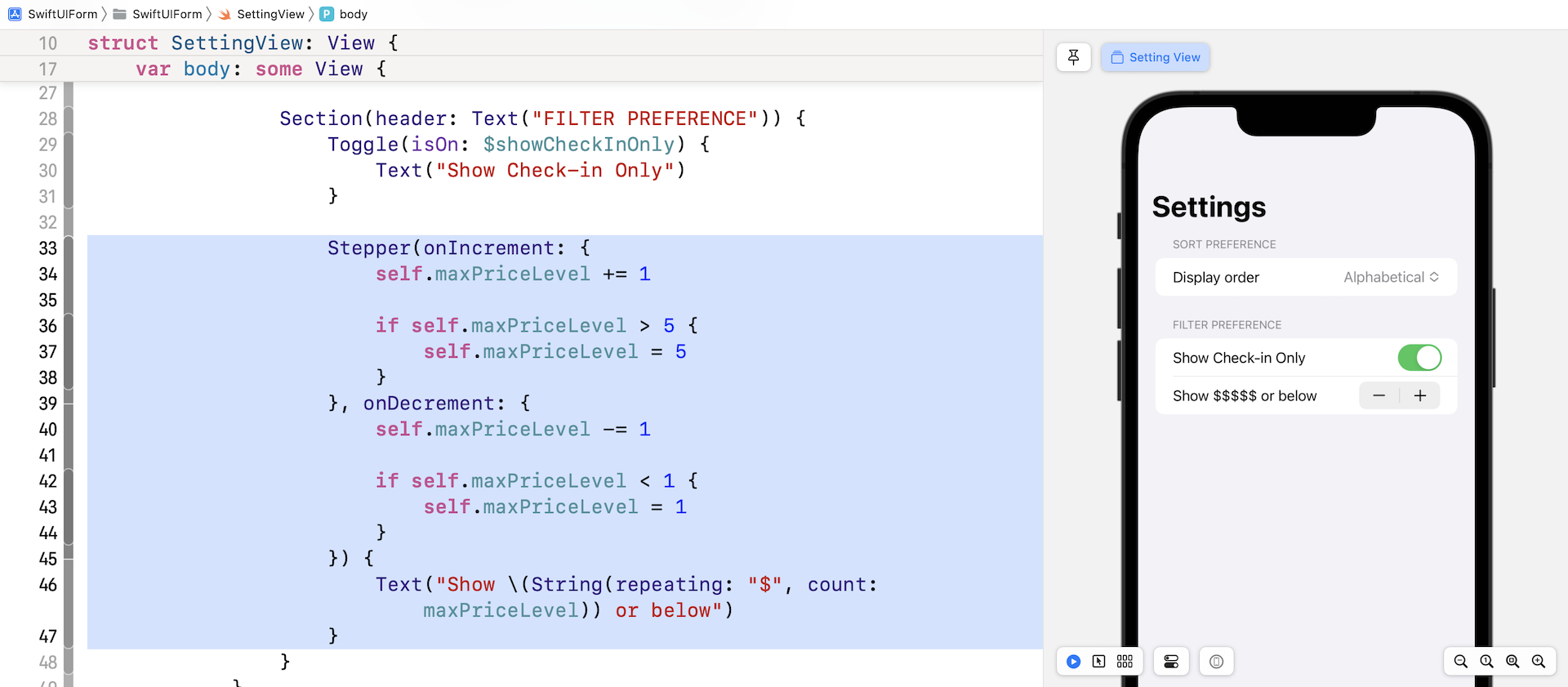Open preview variants grid
Screen dimensions: 1568x687
pyautogui.click(x=1125, y=662)
